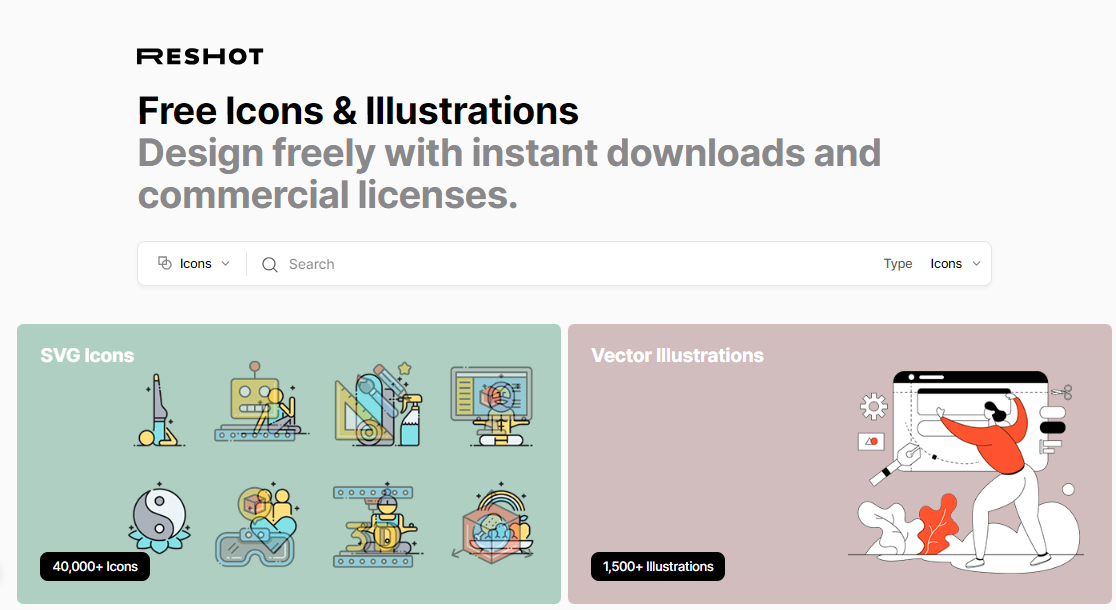Viewport: 1116px width, 610px height.
Task: Click the Reshot logo
Action: pos(200,56)
